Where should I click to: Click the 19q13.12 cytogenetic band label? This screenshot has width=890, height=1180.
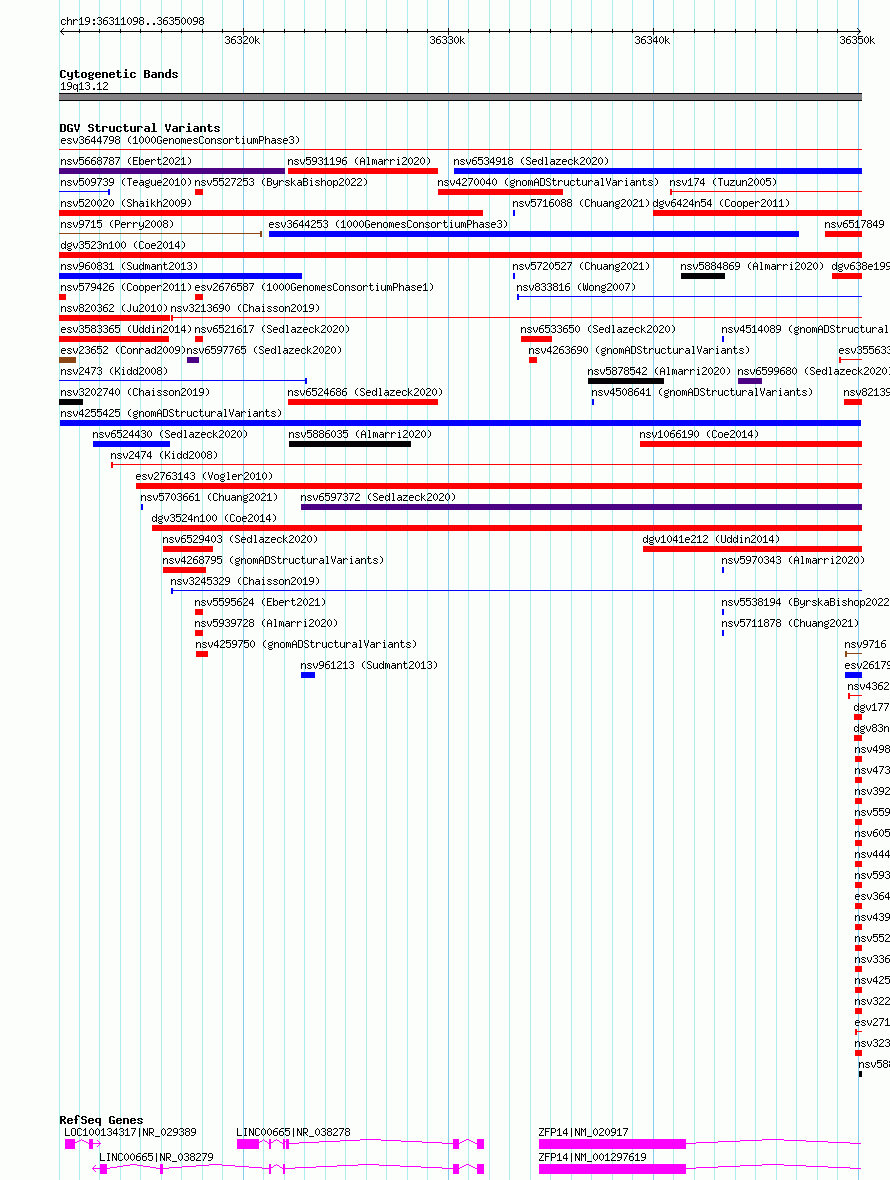84,87
